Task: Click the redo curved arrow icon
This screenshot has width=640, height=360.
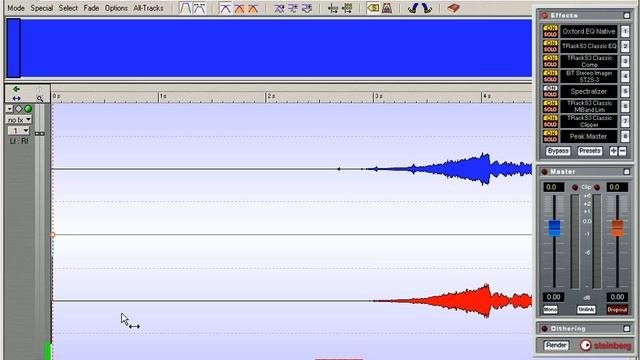Action: point(427,8)
